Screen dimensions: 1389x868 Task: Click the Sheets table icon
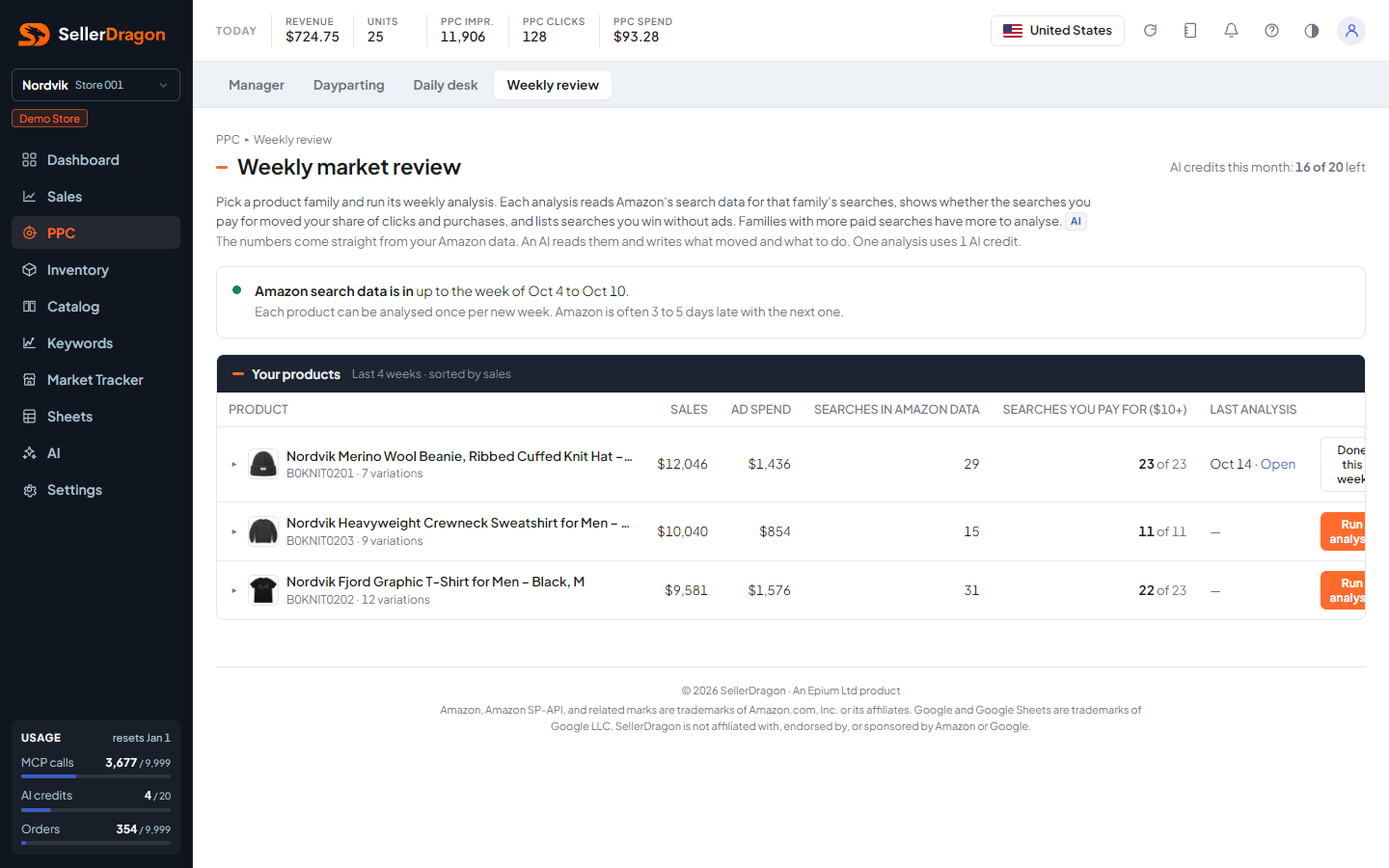coord(30,417)
